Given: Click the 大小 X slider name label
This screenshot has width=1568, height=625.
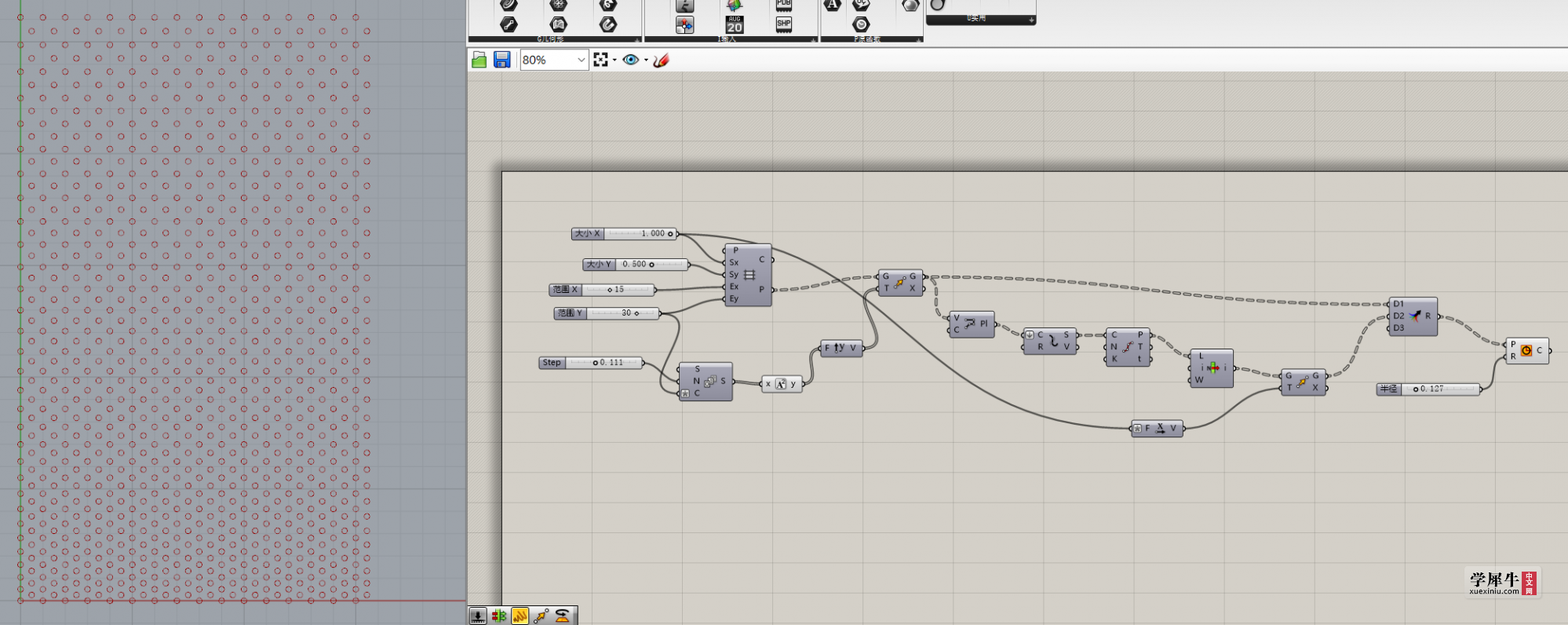Looking at the screenshot, I should (588, 234).
